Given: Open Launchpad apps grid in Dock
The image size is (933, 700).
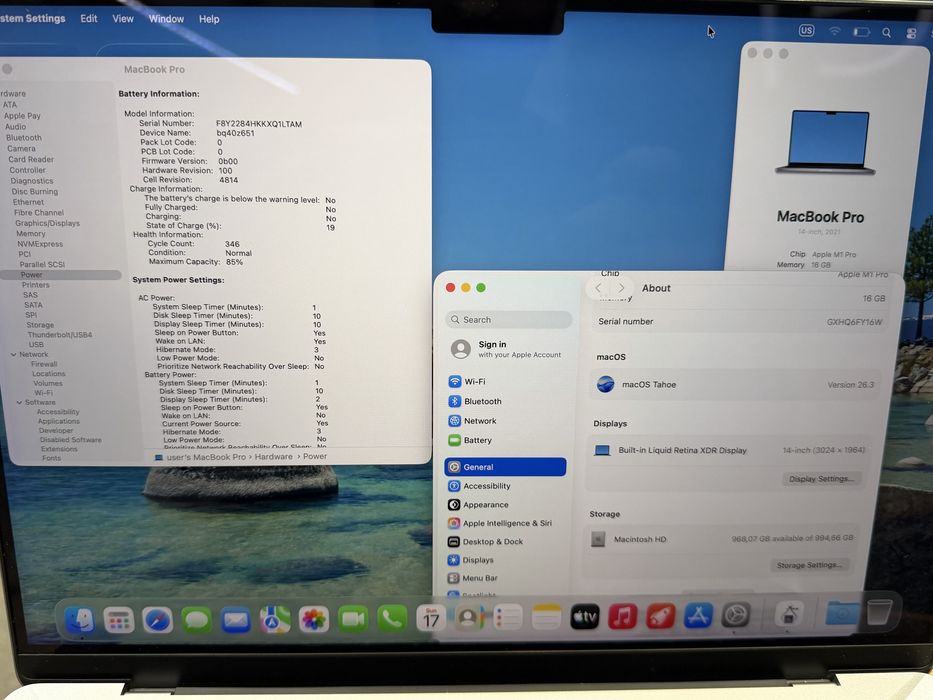Looking at the screenshot, I should click(x=118, y=620).
